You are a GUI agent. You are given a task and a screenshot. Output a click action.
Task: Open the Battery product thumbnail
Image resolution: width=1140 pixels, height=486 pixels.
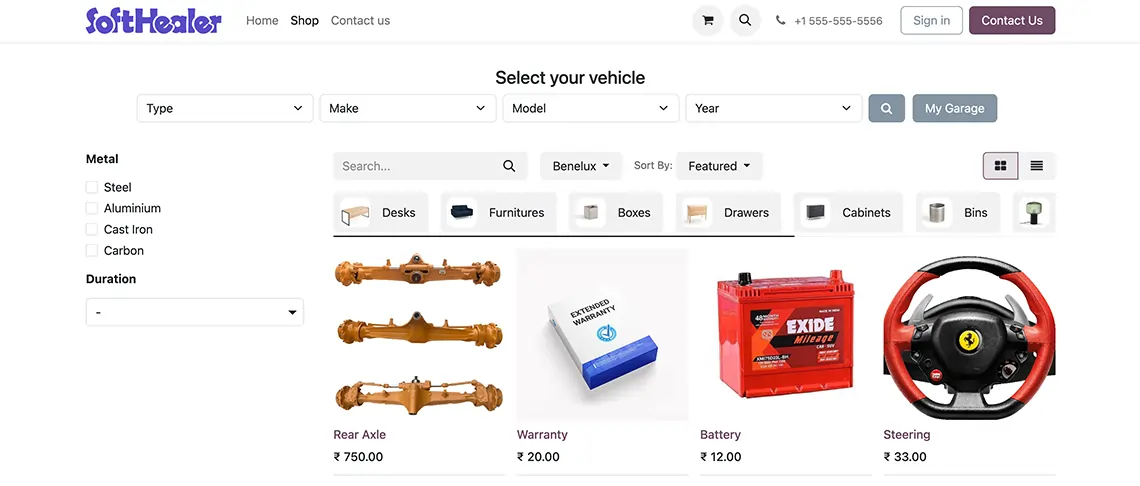click(x=784, y=335)
